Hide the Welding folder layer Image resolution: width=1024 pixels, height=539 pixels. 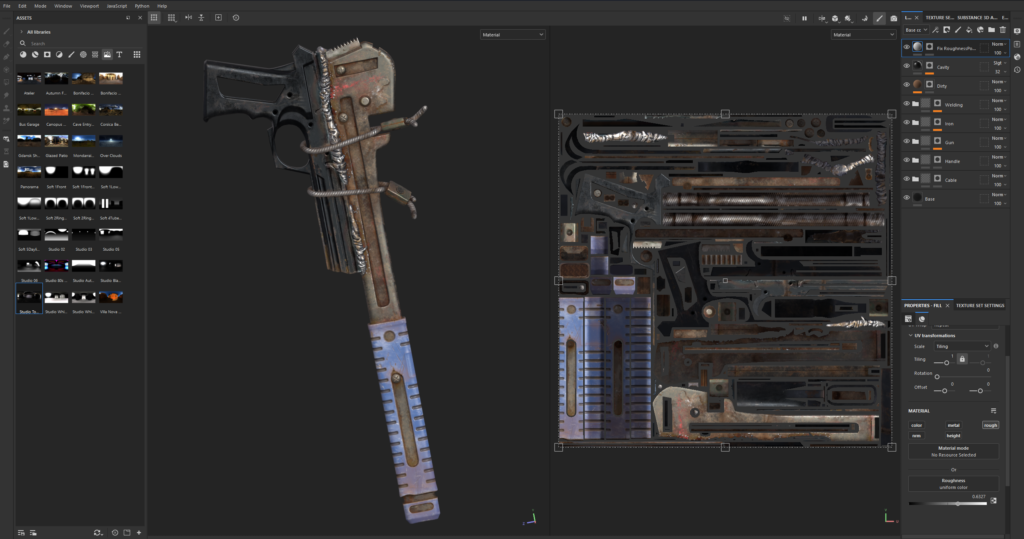907,103
